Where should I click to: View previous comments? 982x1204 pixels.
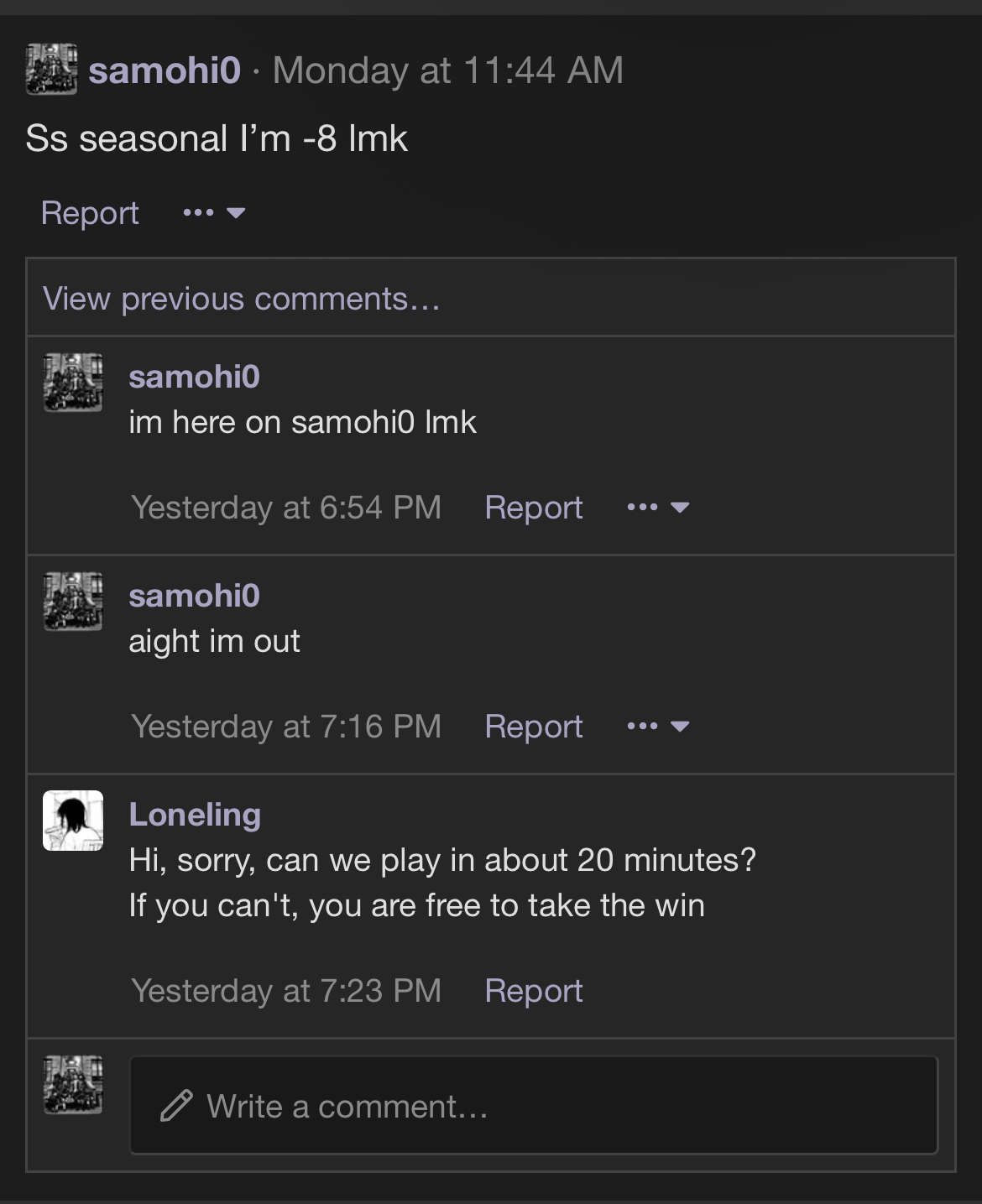click(242, 299)
